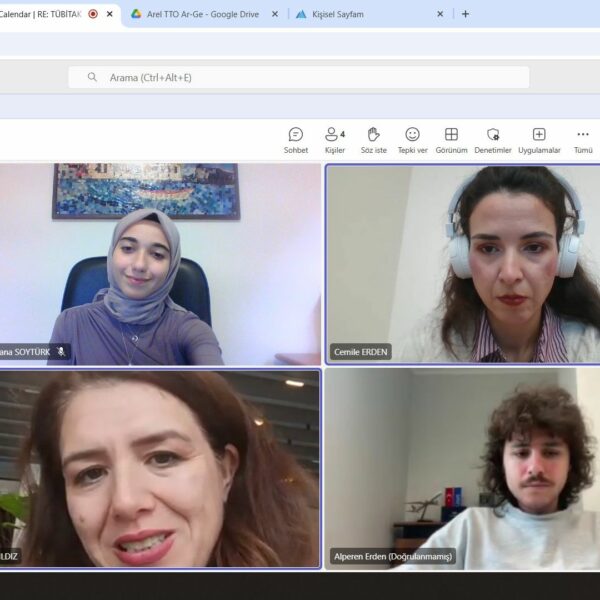600x600 pixels.
Task: Close the Kişisel Sayfam browser tab
Action: [440, 14]
